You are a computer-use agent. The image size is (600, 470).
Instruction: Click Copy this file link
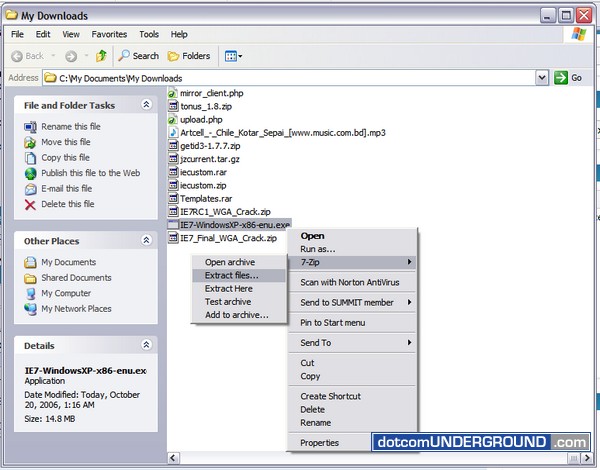click(65, 157)
